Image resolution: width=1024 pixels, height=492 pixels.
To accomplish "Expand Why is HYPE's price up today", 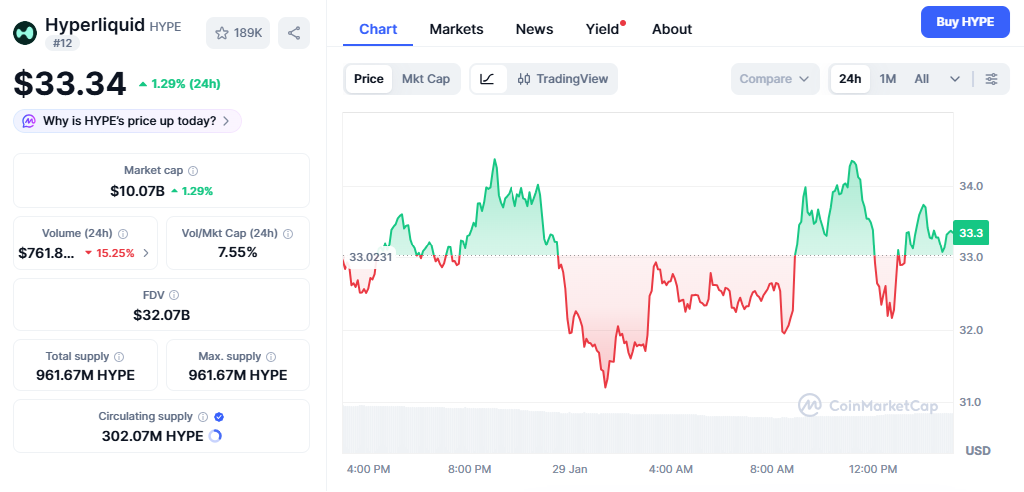I will pyautogui.click(x=127, y=121).
